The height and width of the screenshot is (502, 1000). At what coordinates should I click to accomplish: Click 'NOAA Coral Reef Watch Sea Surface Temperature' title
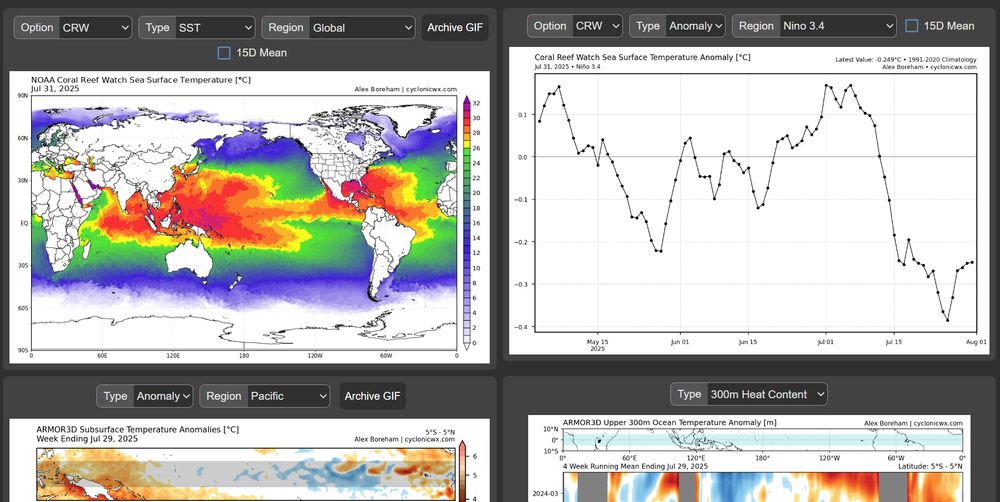click(141, 80)
